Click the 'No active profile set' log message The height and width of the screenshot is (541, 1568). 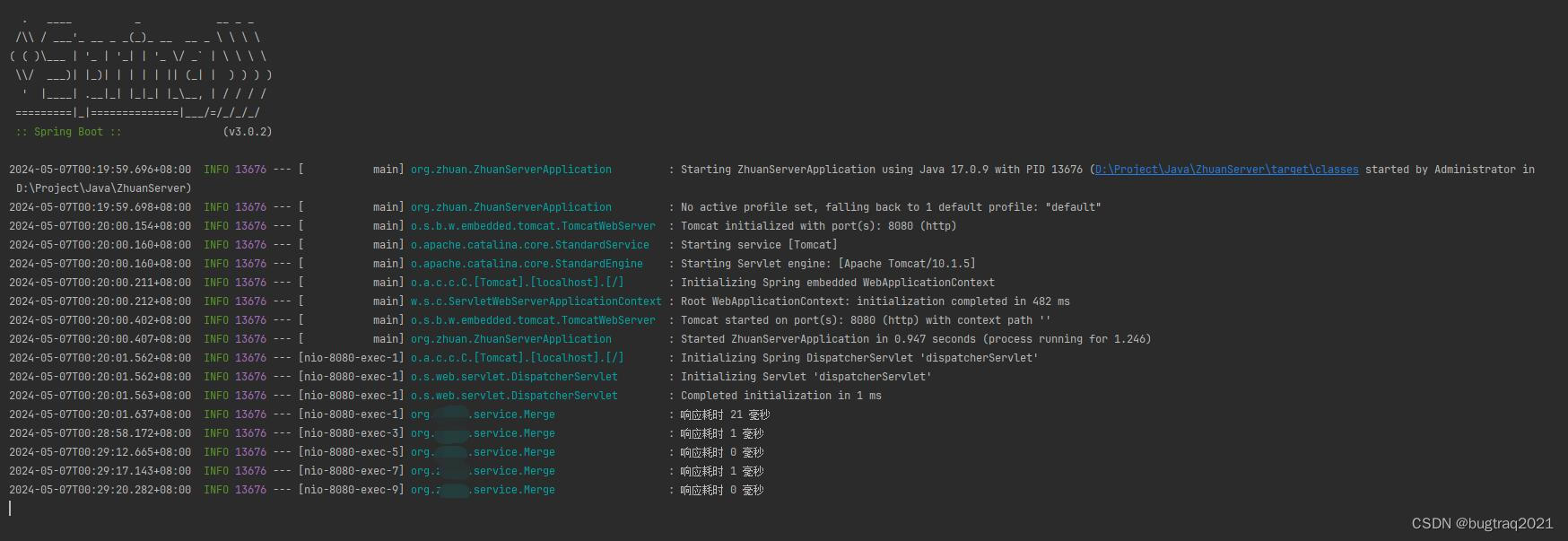(x=891, y=207)
